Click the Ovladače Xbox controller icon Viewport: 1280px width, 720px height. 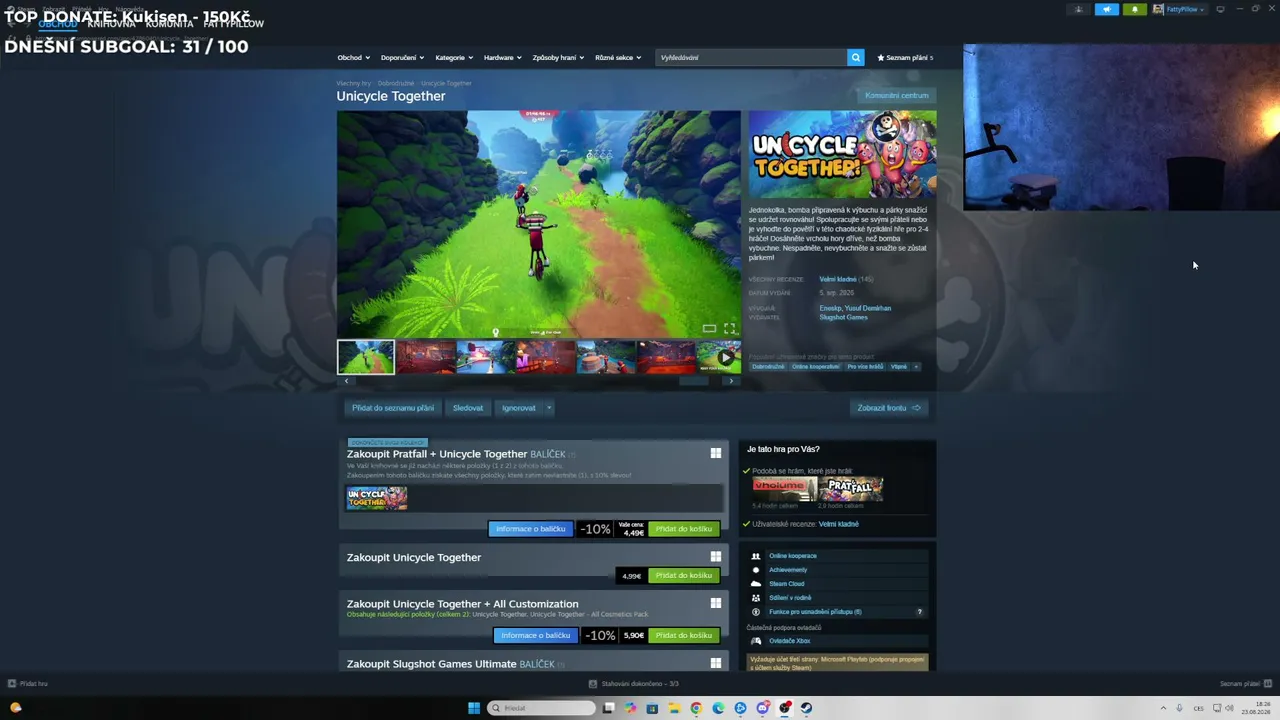(x=756, y=641)
